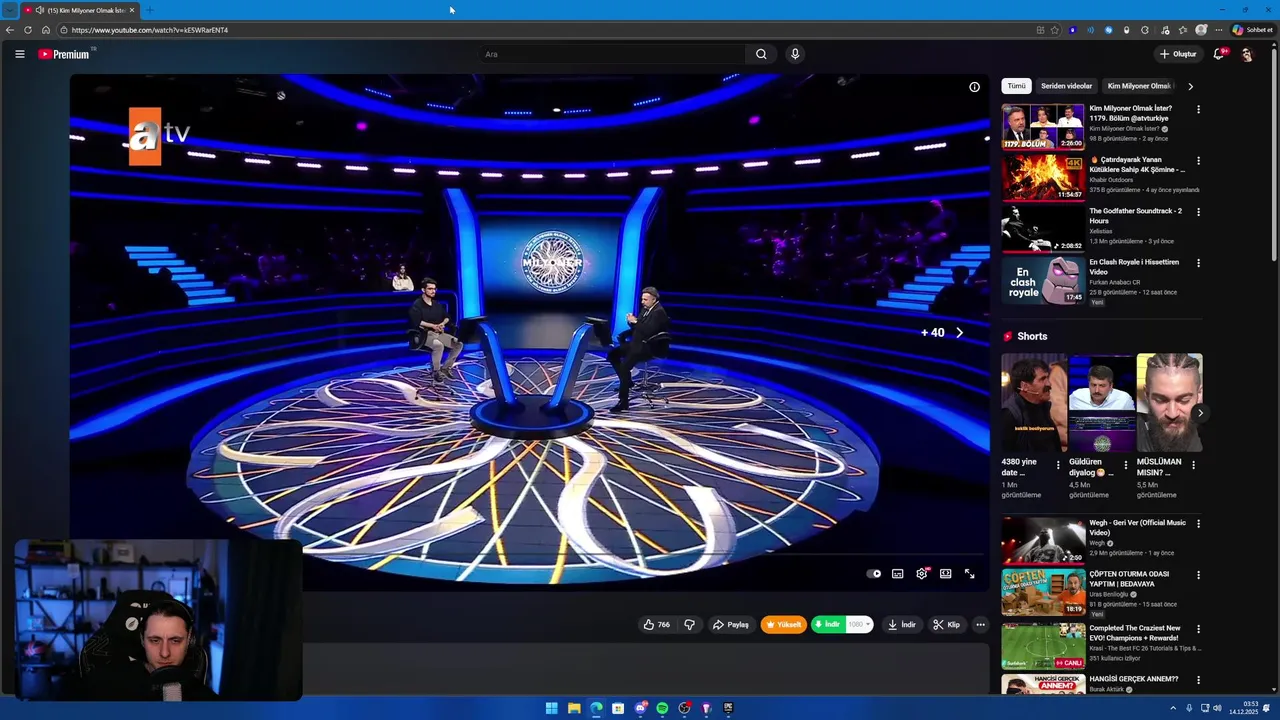Open options for 1179. Bölüm video
Screen dimensions: 1280x720
tap(1198, 109)
